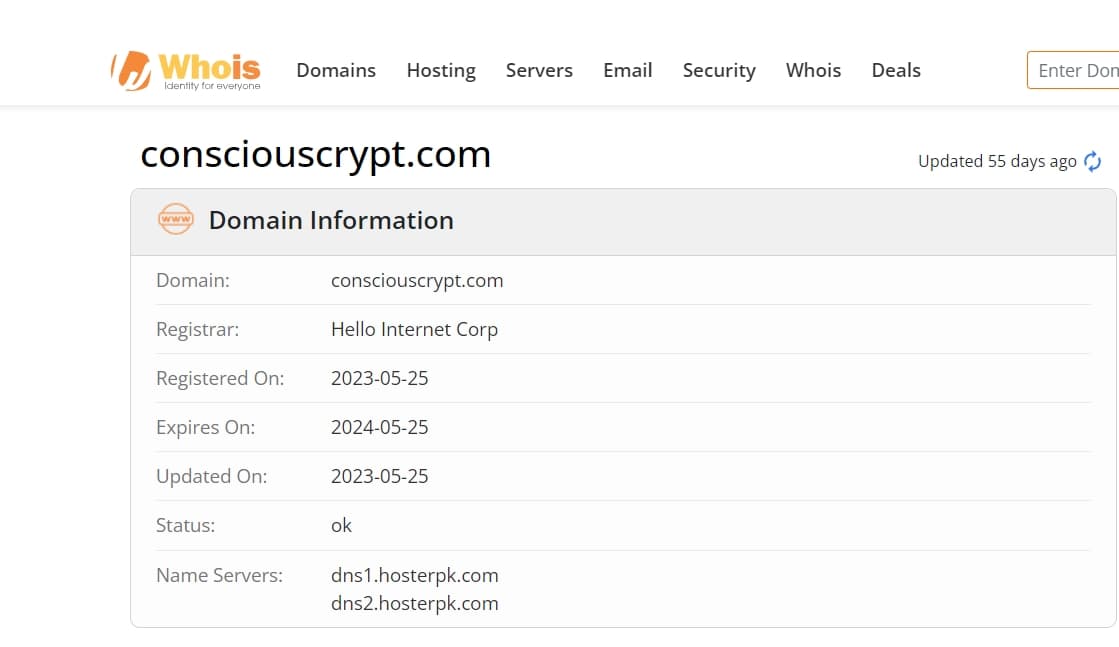Viewport: 1119px width, 647px height.
Task: Open the Email menu item
Action: click(628, 70)
